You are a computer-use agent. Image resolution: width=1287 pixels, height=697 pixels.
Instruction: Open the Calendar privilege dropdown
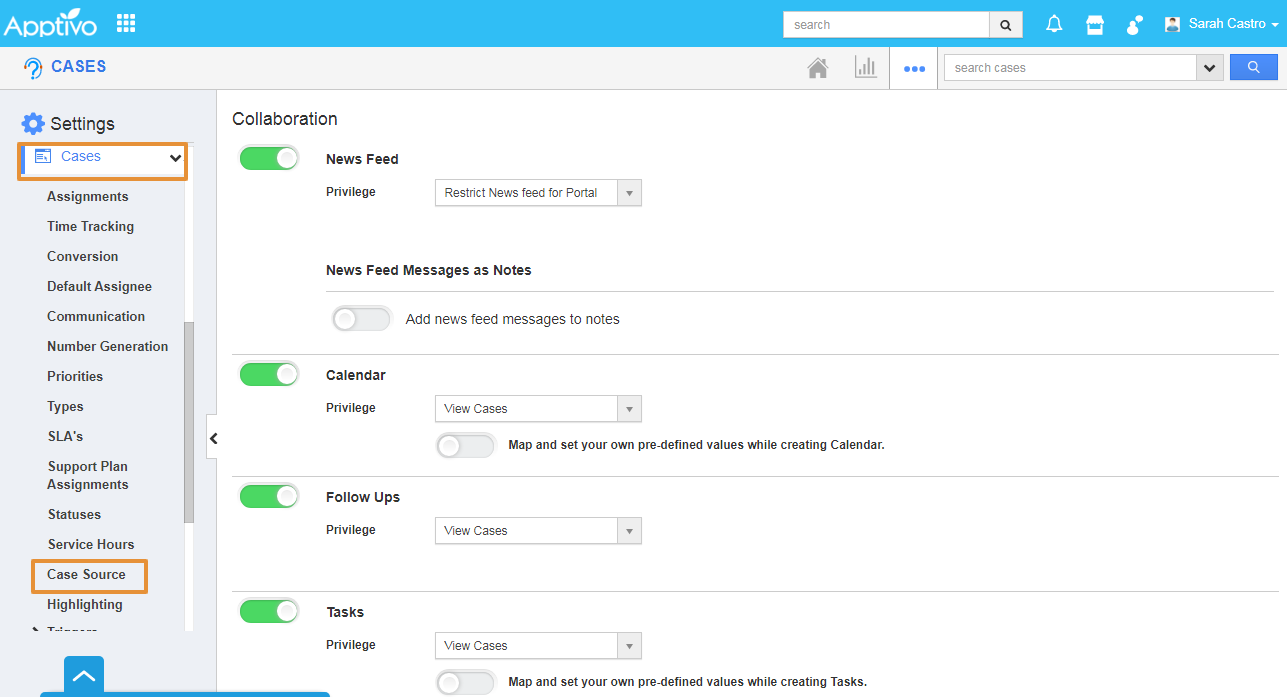538,409
